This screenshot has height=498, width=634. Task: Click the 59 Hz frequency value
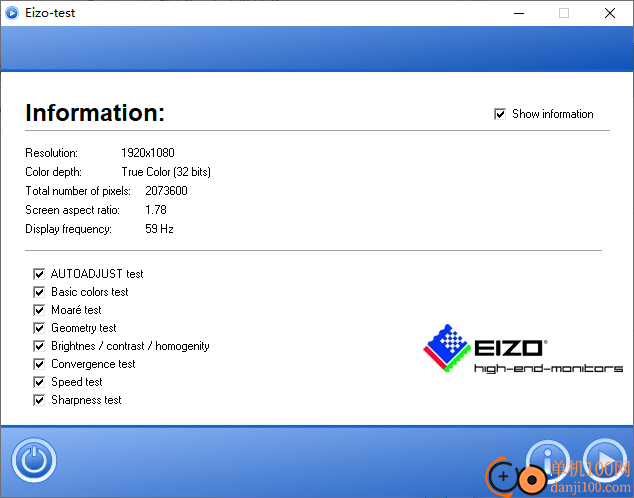tap(159, 229)
